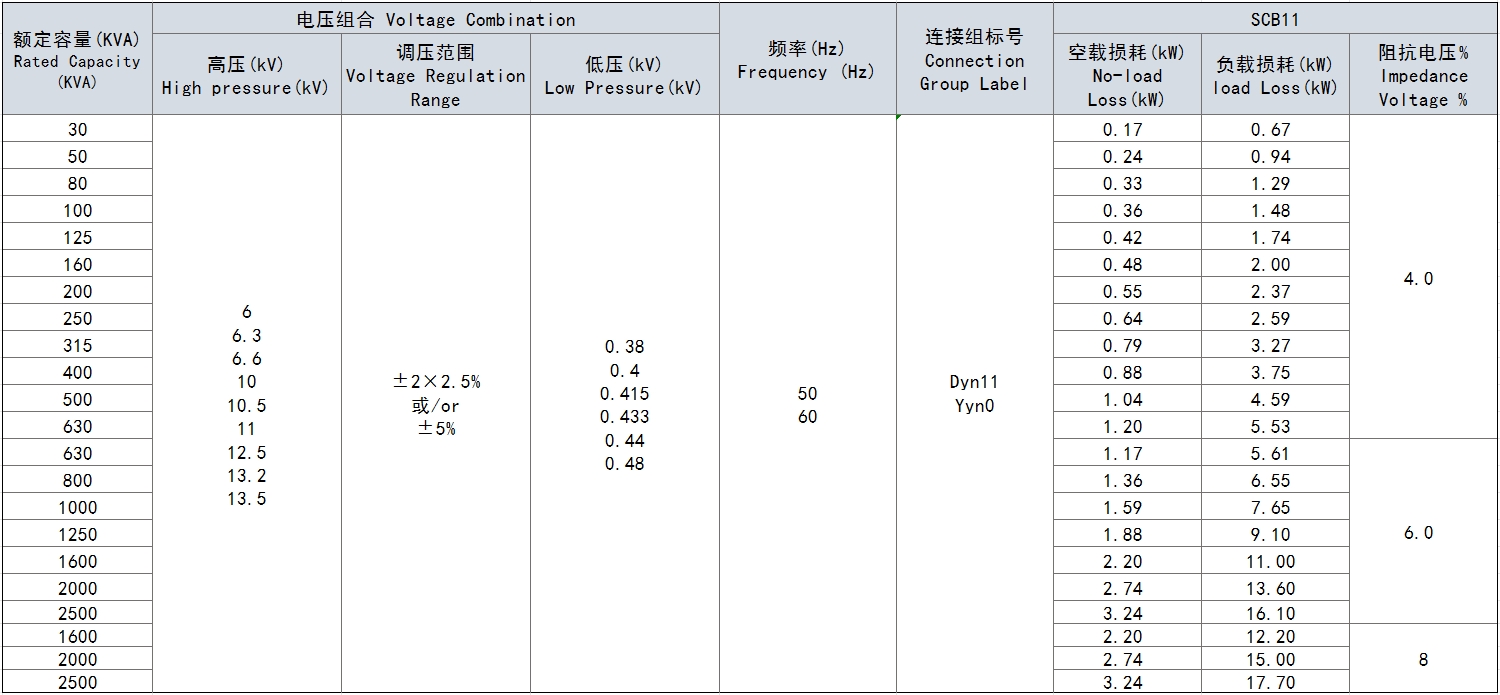This screenshot has height=695, width=1500.
Task: Click the Impedance Voltage % header
Action: click(1423, 76)
